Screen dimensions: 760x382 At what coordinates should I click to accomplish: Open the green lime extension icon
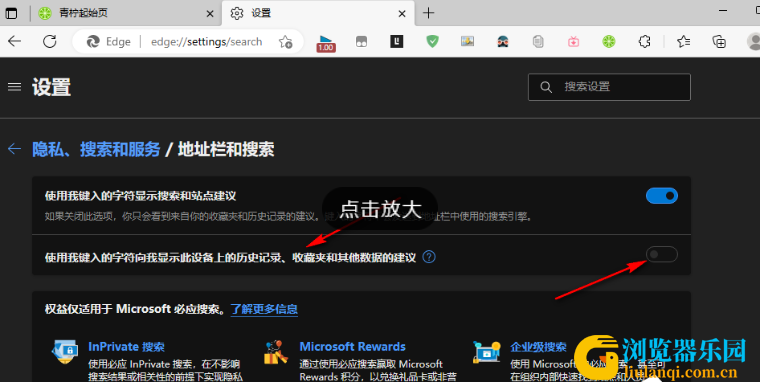pos(609,42)
